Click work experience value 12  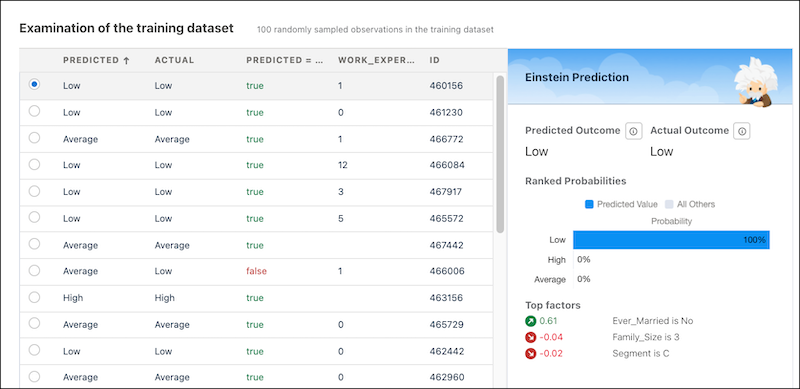click(x=342, y=165)
